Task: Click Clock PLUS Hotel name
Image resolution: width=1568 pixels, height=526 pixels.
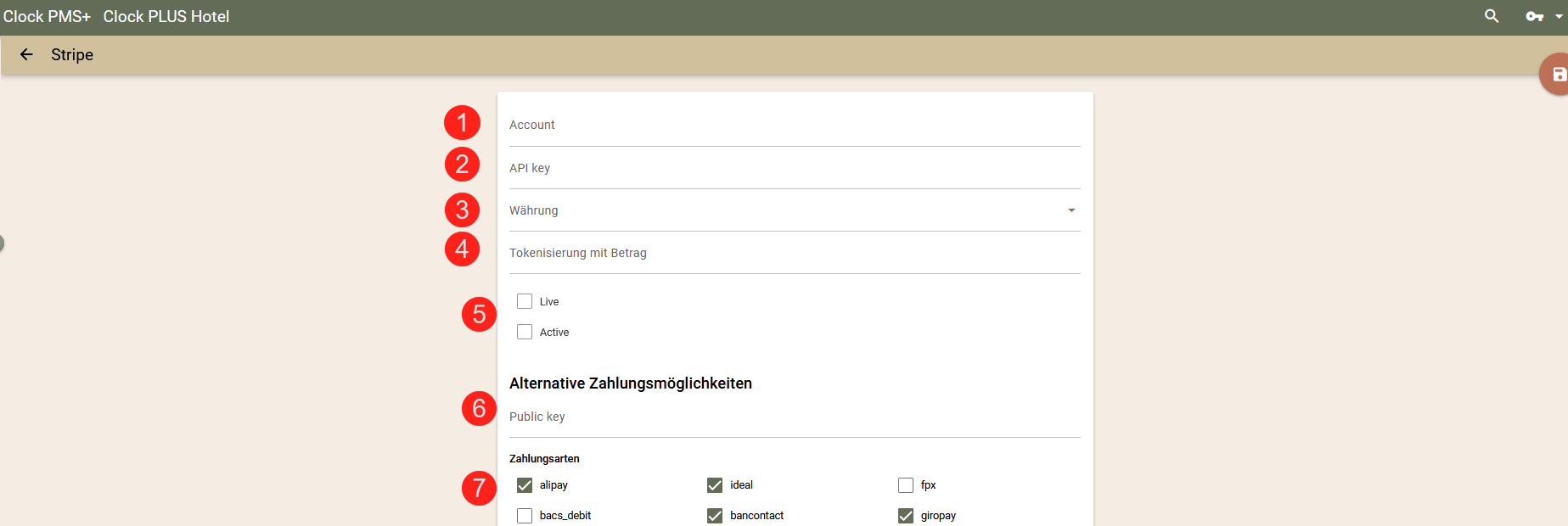Action: click(x=166, y=17)
